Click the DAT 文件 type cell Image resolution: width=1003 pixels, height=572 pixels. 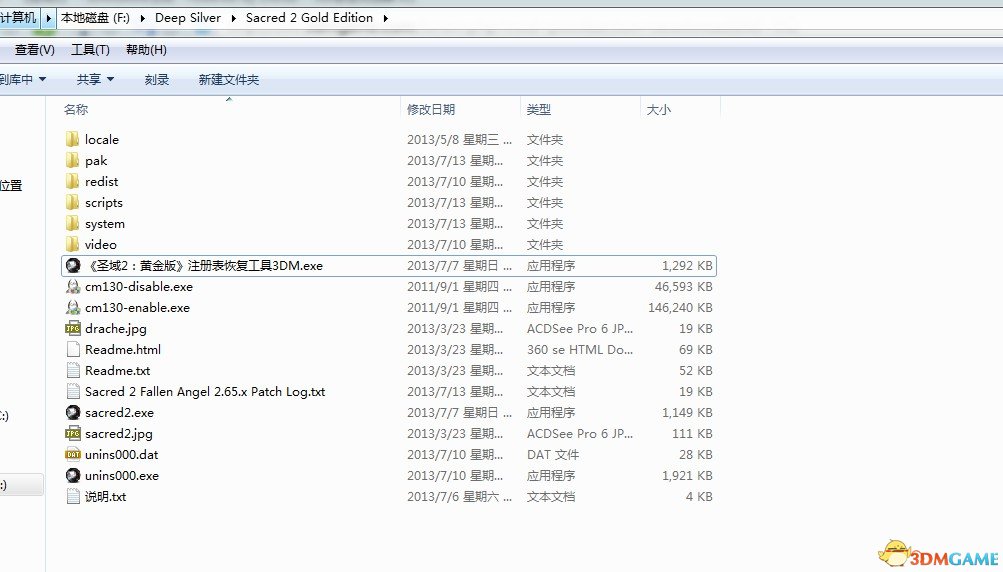tap(553, 455)
